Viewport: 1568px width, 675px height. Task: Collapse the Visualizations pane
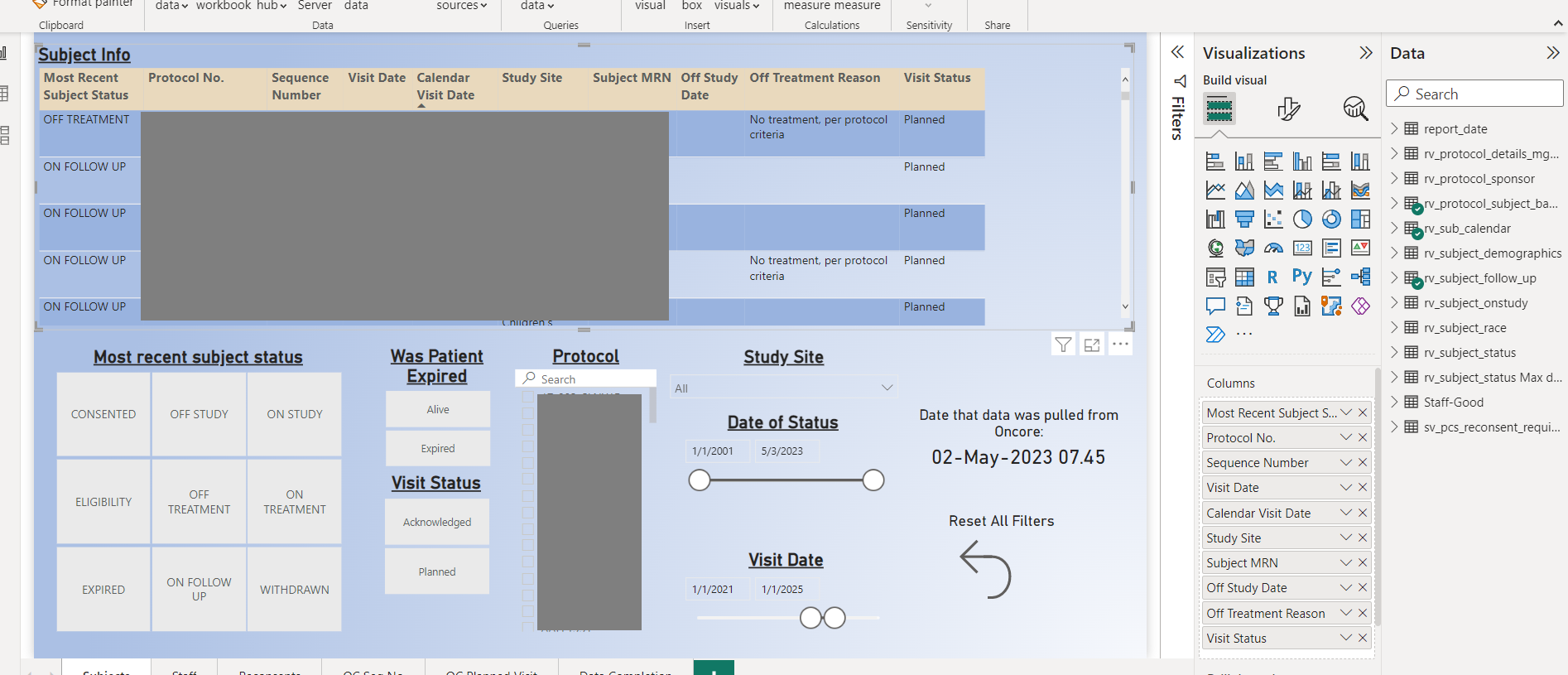(1365, 53)
